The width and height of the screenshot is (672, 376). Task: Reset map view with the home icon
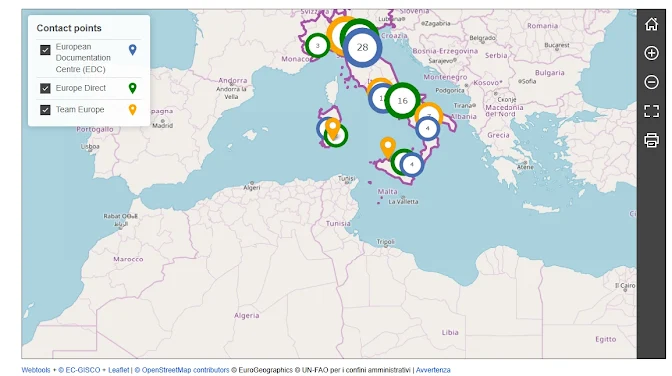(x=651, y=24)
